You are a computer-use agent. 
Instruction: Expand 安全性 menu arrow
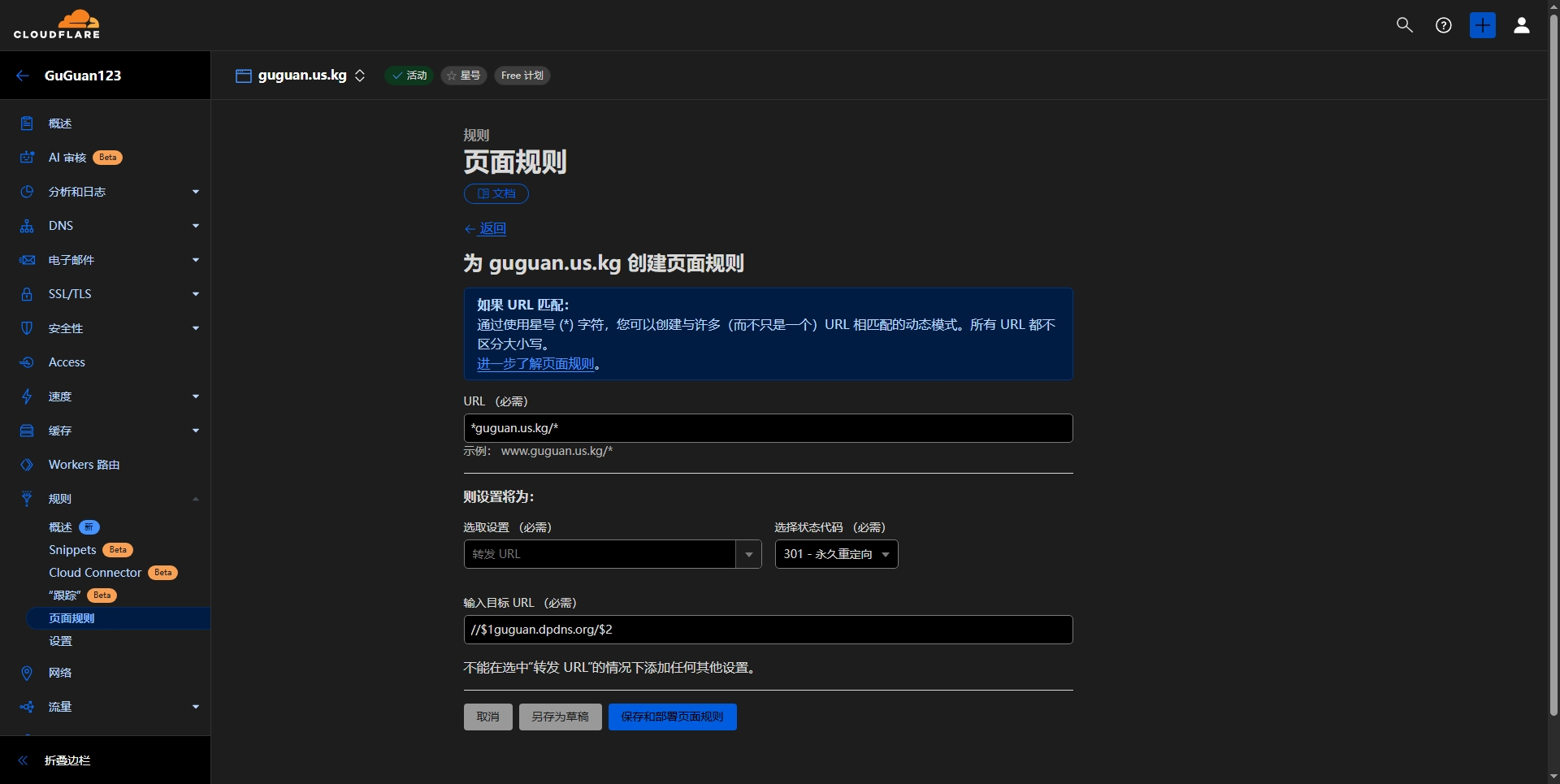pos(196,328)
